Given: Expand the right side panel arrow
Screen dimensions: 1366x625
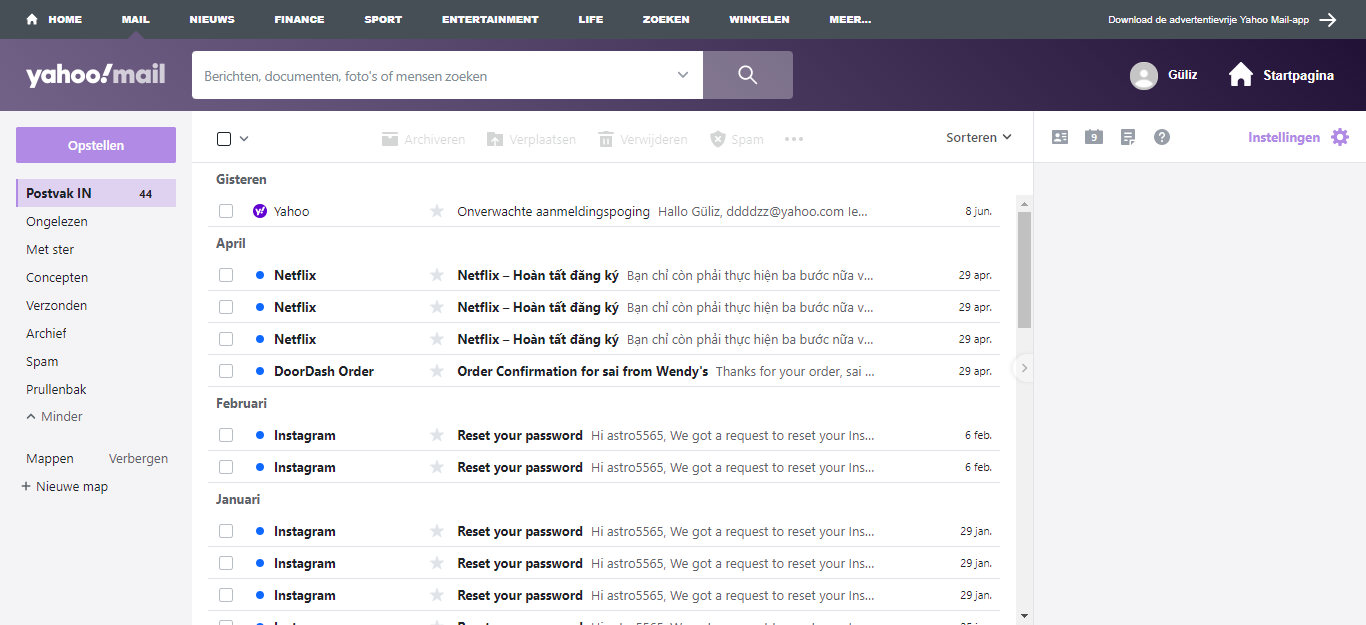Looking at the screenshot, I should pyautogui.click(x=1024, y=368).
